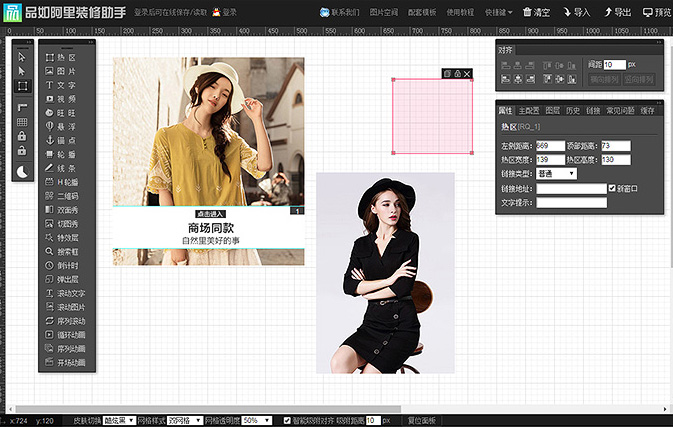Add an H轮播 component
This screenshot has width=673, height=427.
[62, 182]
